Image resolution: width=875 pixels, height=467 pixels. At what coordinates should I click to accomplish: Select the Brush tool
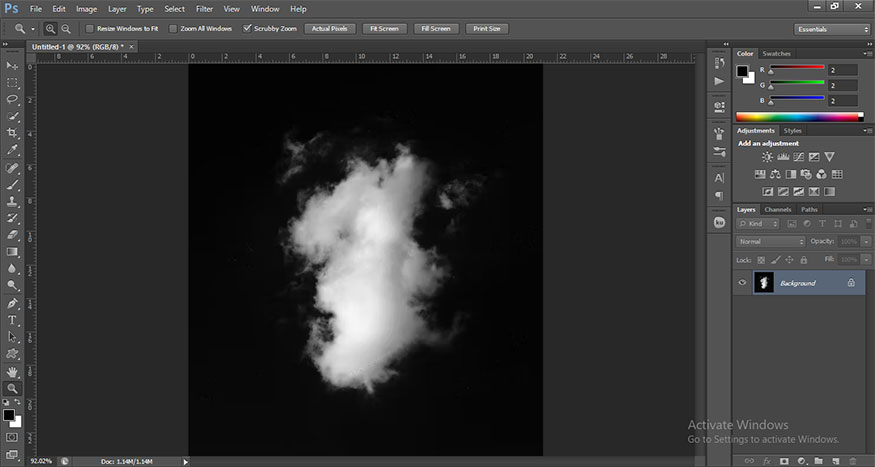pyautogui.click(x=12, y=185)
